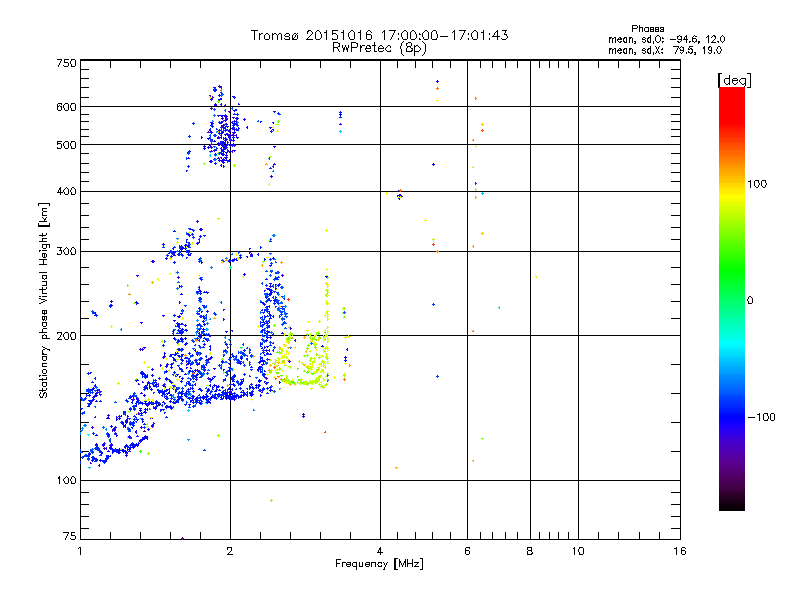Click the 'RwPretec (8p)' subtitle
Screen dimensions: 800x600
click(x=379, y=48)
